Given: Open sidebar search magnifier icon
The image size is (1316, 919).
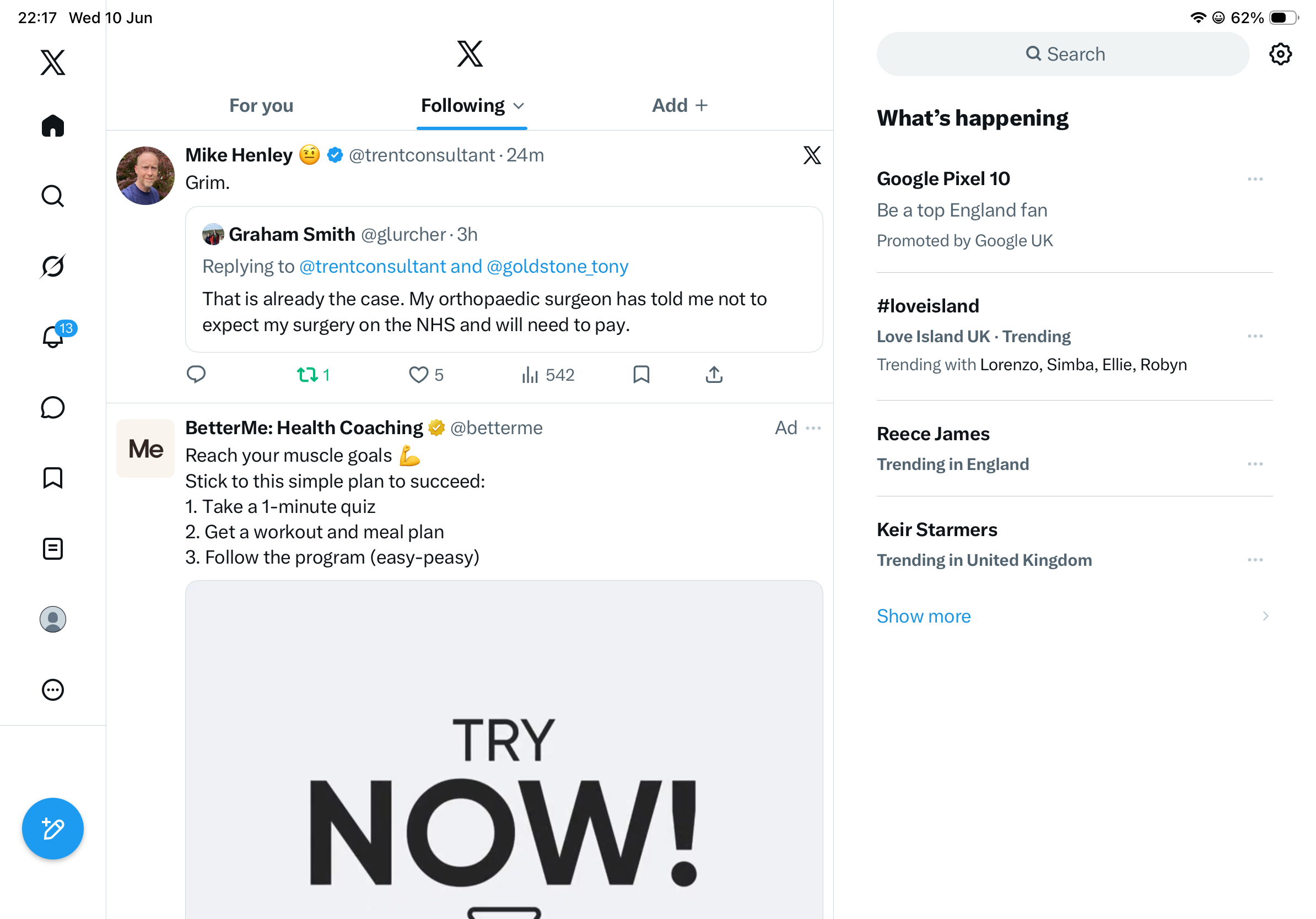Looking at the screenshot, I should [53, 196].
